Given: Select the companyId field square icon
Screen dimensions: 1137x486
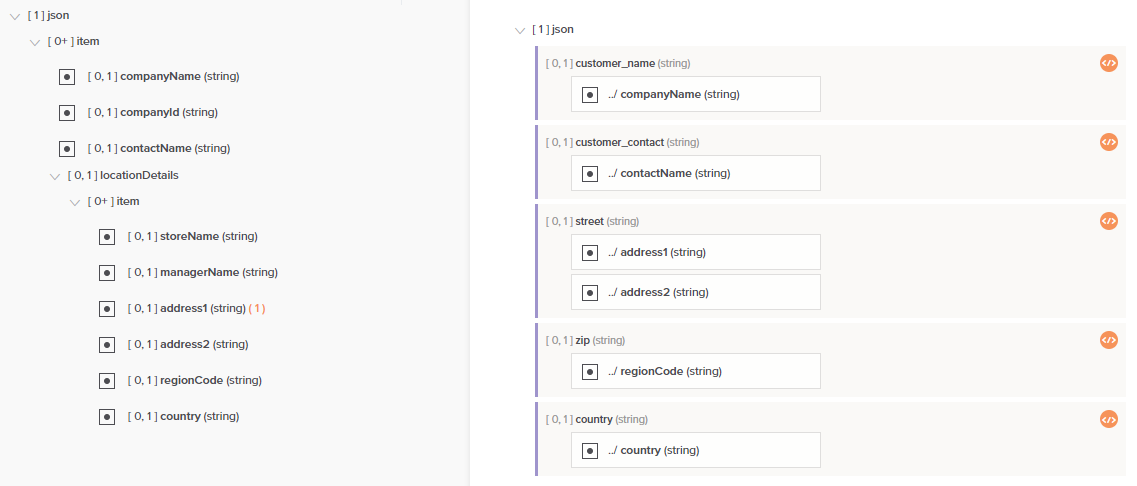Looking at the screenshot, I should (x=67, y=112).
